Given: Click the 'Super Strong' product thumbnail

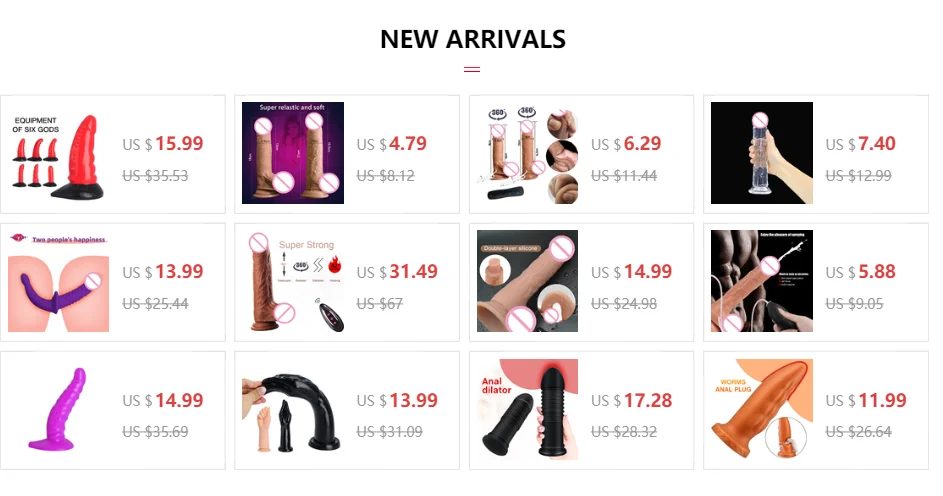Looking at the screenshot, I should tap(293, 281).
